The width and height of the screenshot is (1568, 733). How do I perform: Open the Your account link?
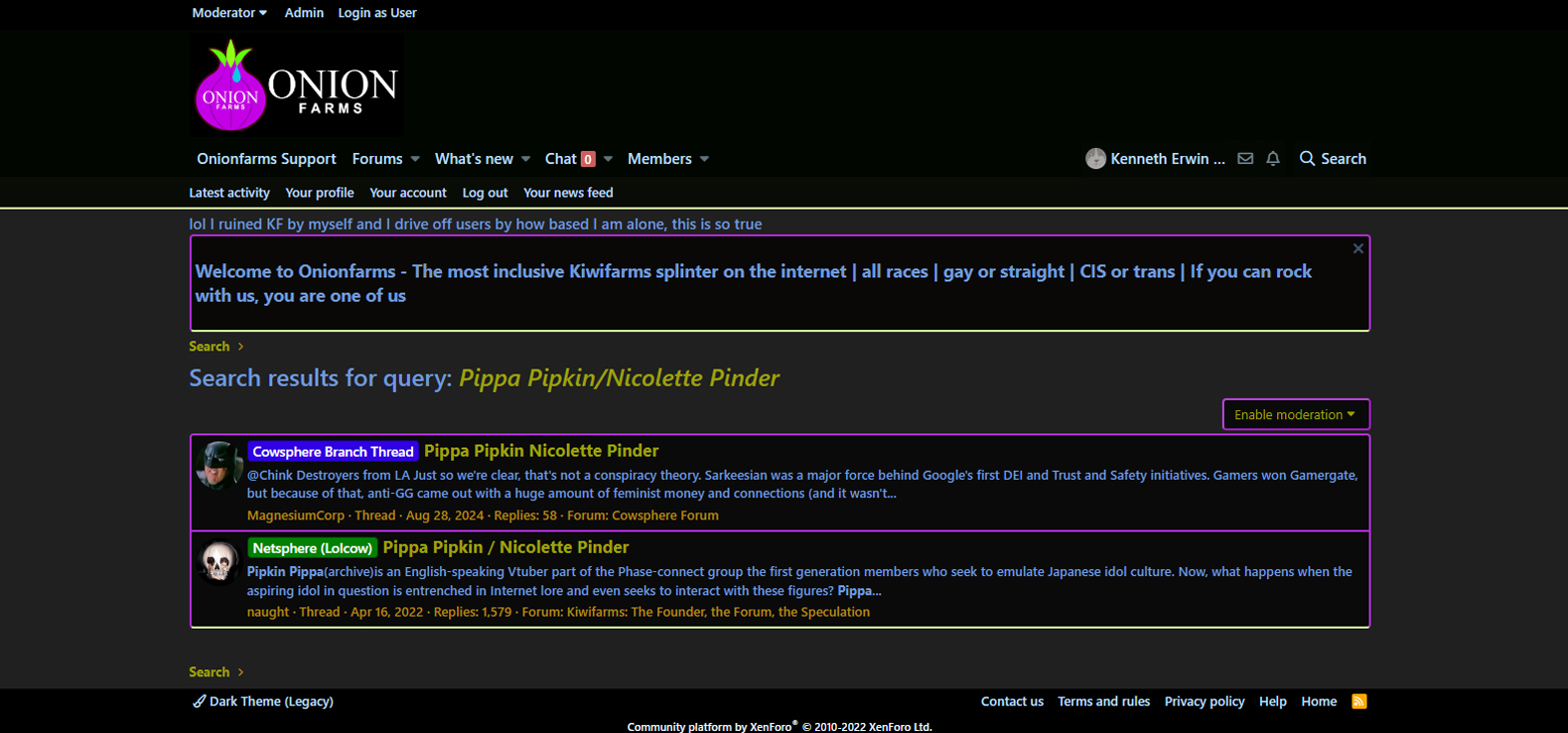pyautogui.click(x=408, y=193)
